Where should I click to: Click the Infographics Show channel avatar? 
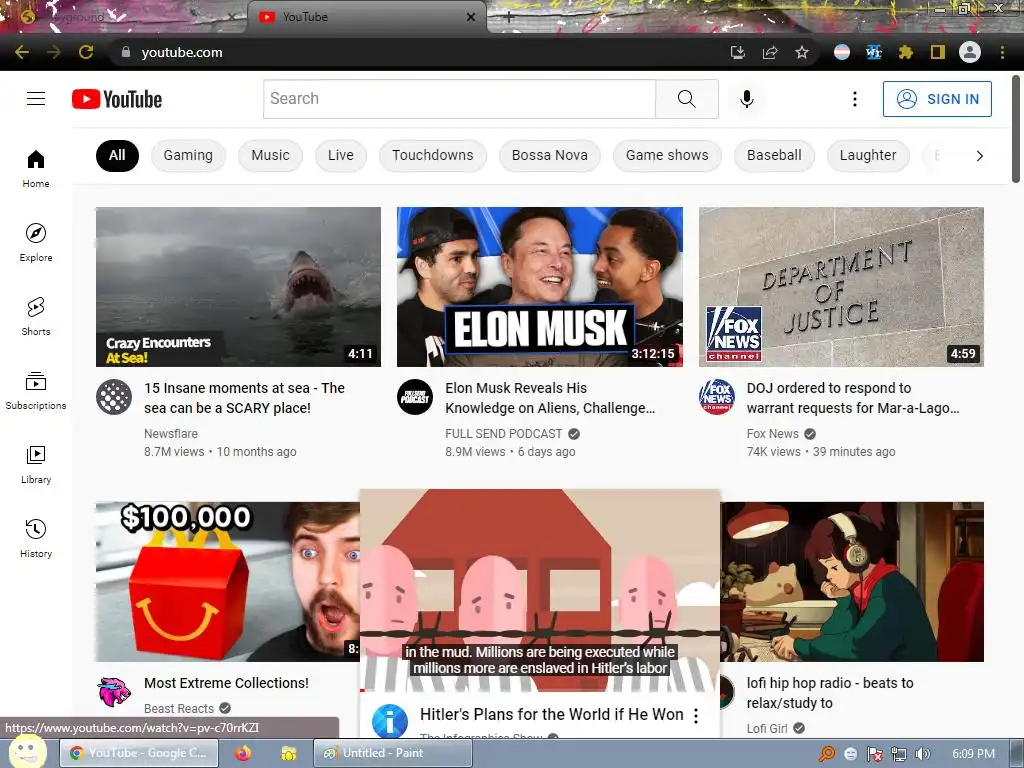pos(390,721)
